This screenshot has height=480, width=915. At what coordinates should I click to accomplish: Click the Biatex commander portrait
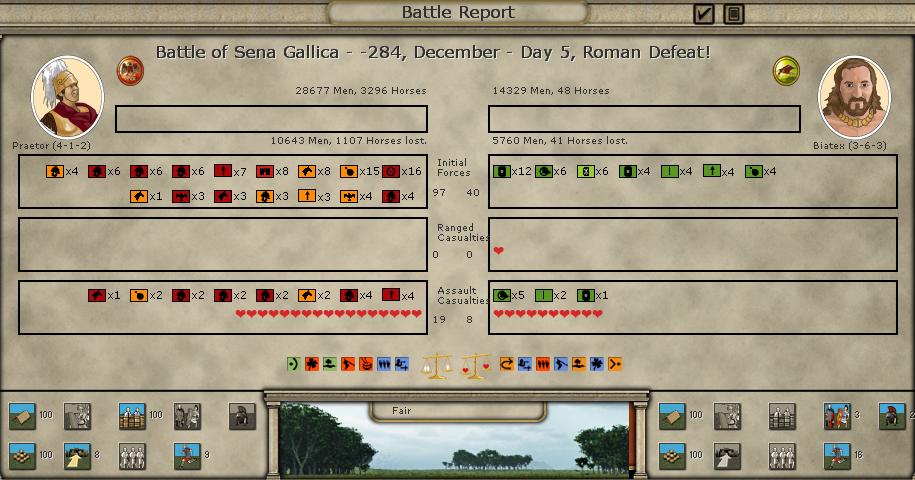pos(853,97)
